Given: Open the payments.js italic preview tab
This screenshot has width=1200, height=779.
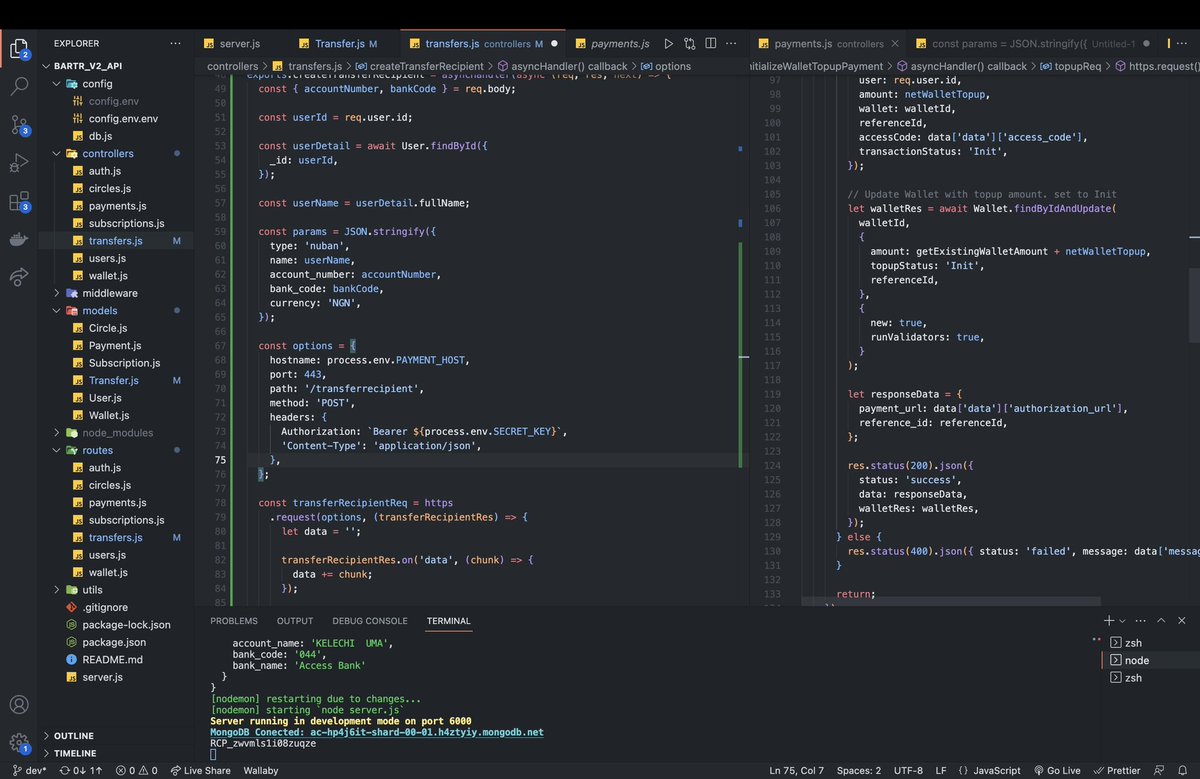Looking at the screenshot, I should click(620, 44).
